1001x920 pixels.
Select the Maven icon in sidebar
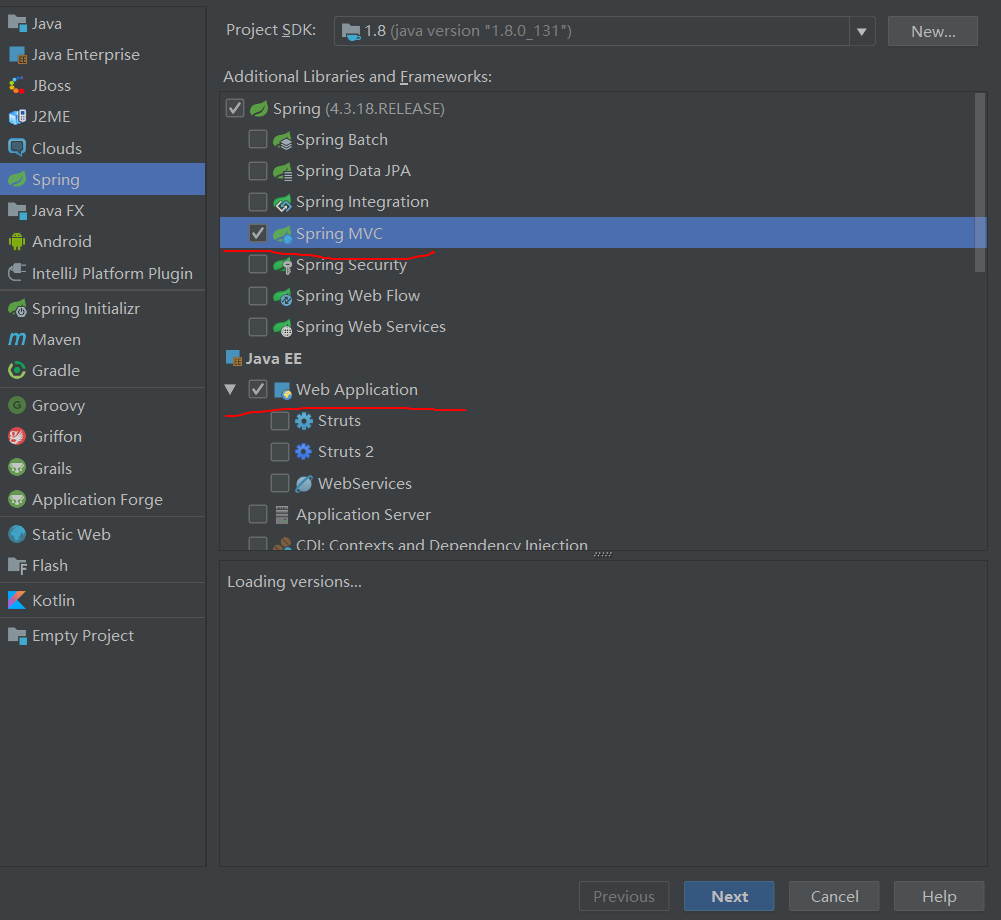tap(17, 339)
